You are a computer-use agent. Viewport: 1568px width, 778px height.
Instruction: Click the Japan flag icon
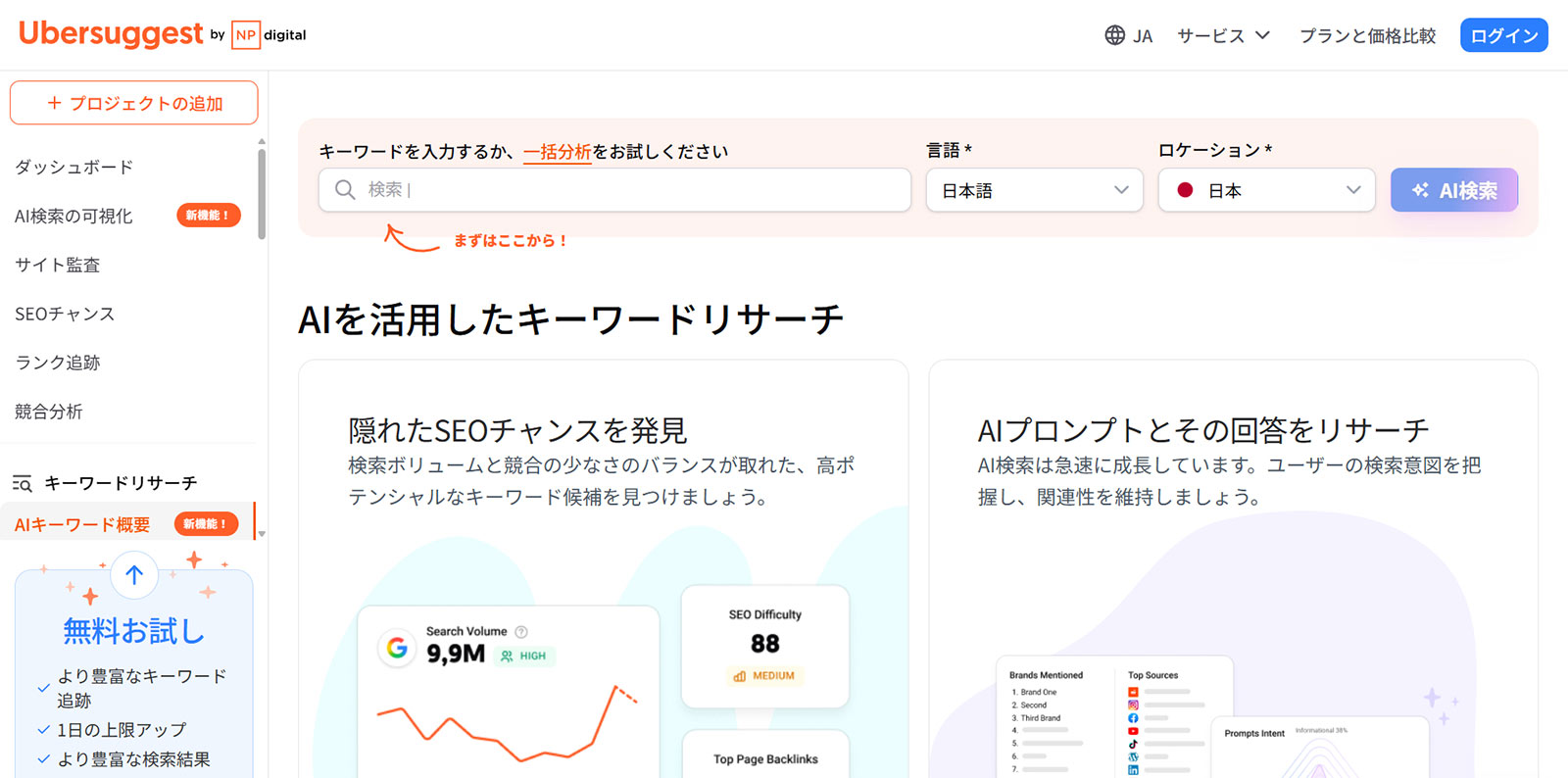click(x=1185, y=190)
